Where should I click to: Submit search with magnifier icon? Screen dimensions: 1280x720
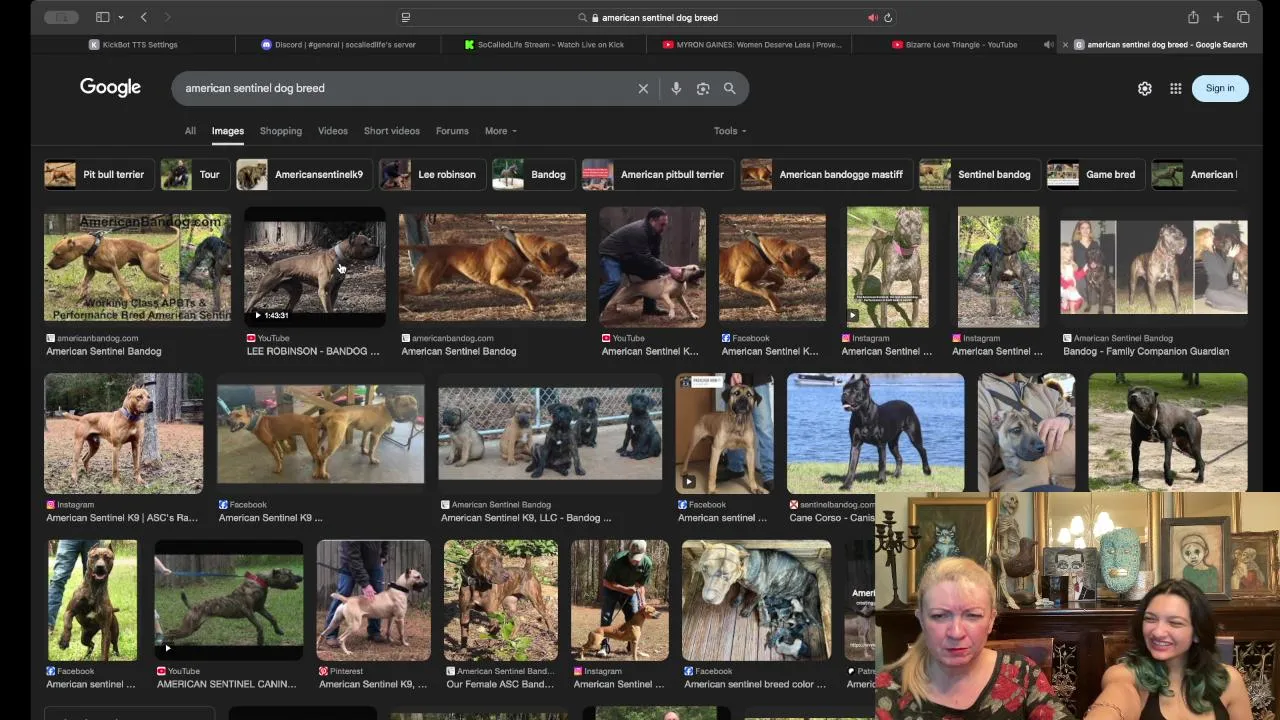[730, 88]
